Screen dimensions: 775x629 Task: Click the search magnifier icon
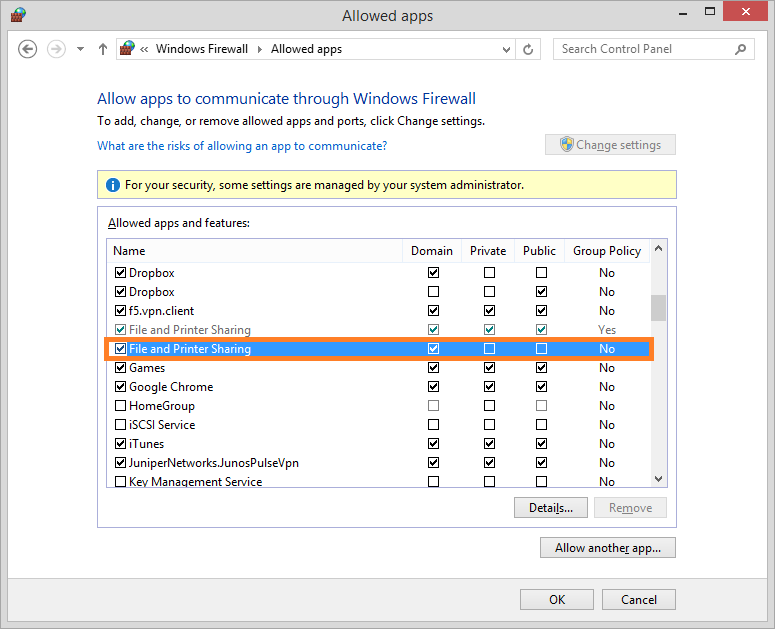740,49
